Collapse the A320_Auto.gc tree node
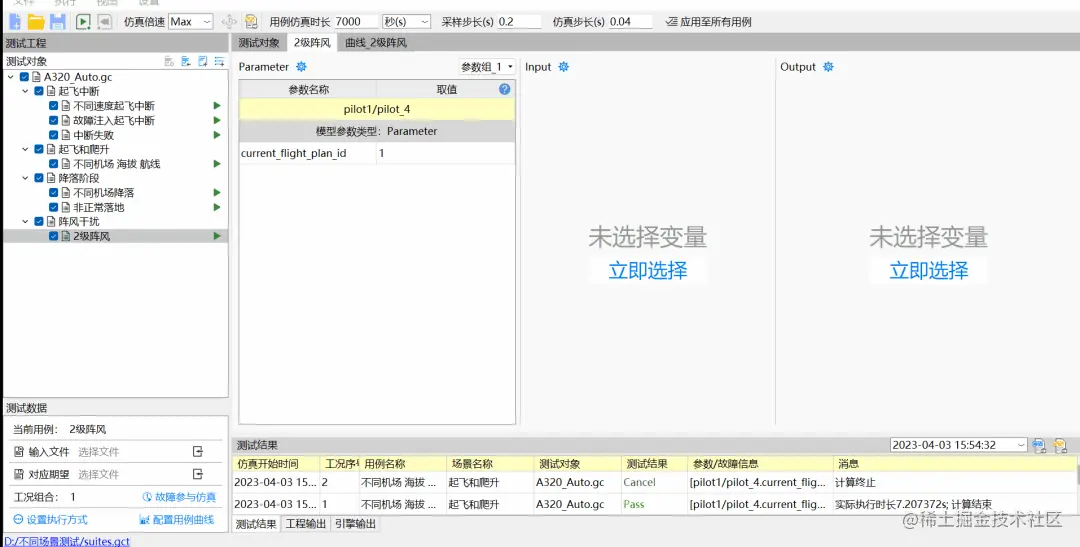The image size is (1080, 547). click(x=11, y=77)
